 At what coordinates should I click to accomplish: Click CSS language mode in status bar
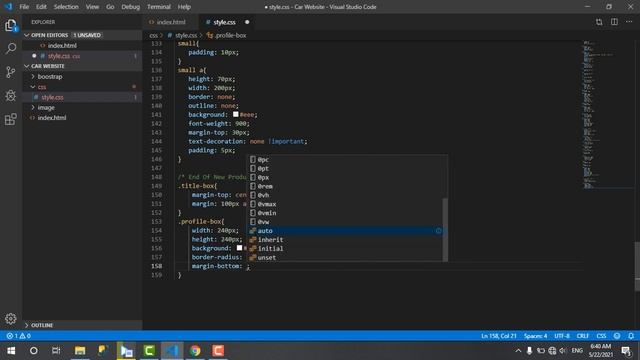click(601, 336)
